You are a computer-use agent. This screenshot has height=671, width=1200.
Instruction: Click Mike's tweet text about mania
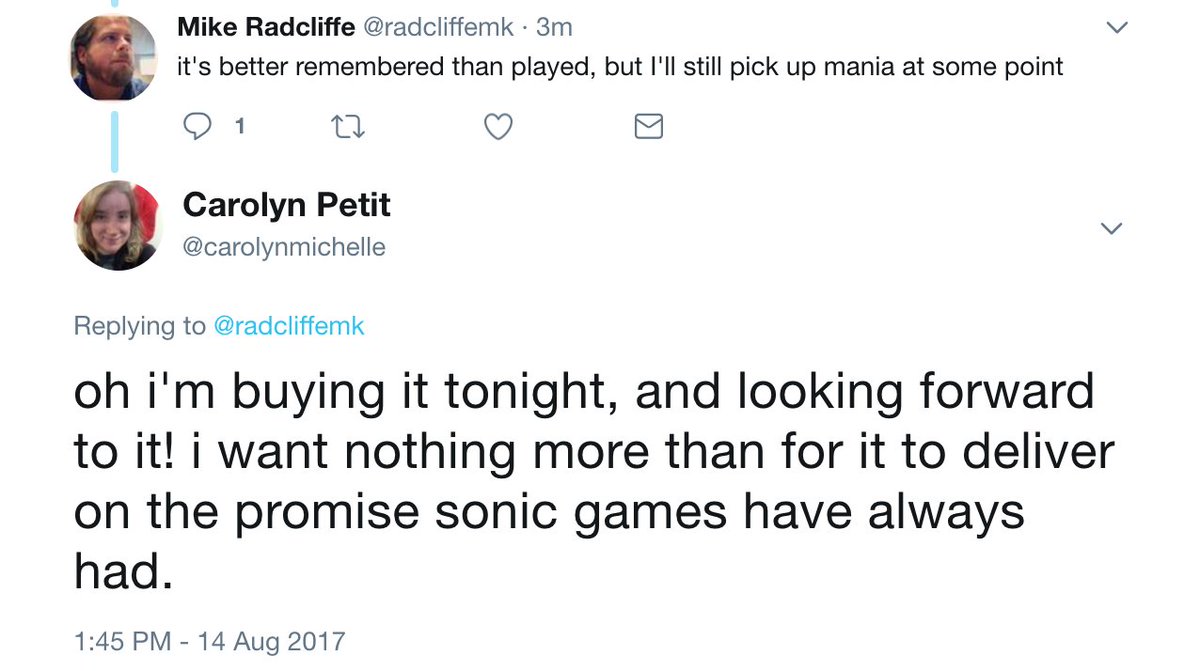(x=620, y=69)
